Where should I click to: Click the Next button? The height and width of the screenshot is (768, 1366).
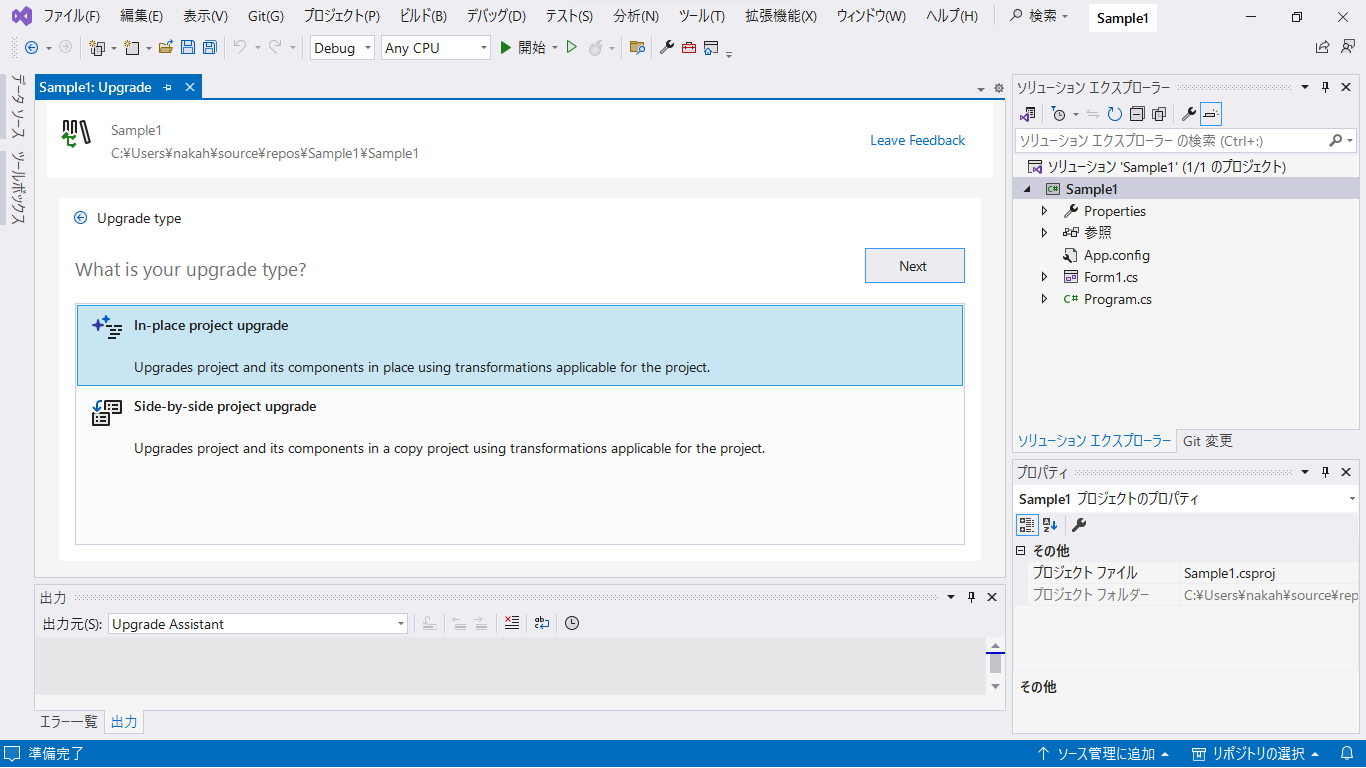coord(914,266)
